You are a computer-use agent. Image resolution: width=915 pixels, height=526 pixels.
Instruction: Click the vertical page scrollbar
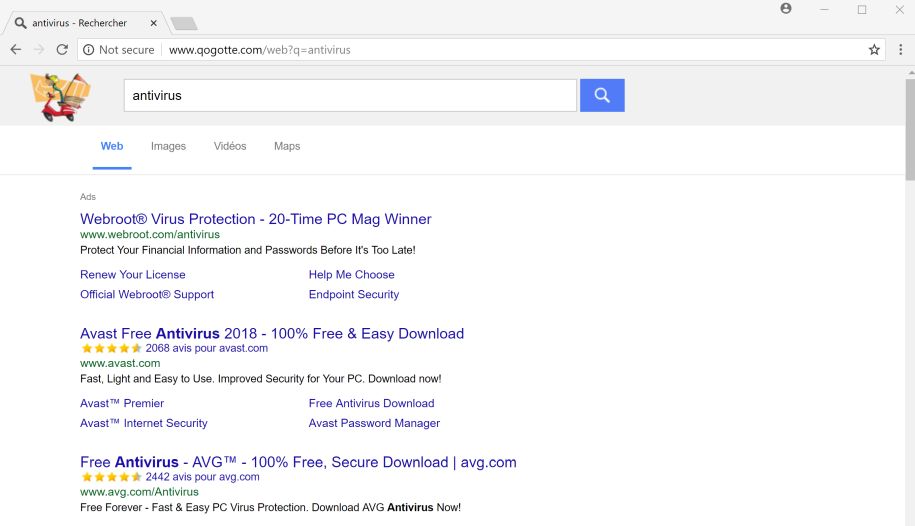pyautogui.click(x=909, y=130)
